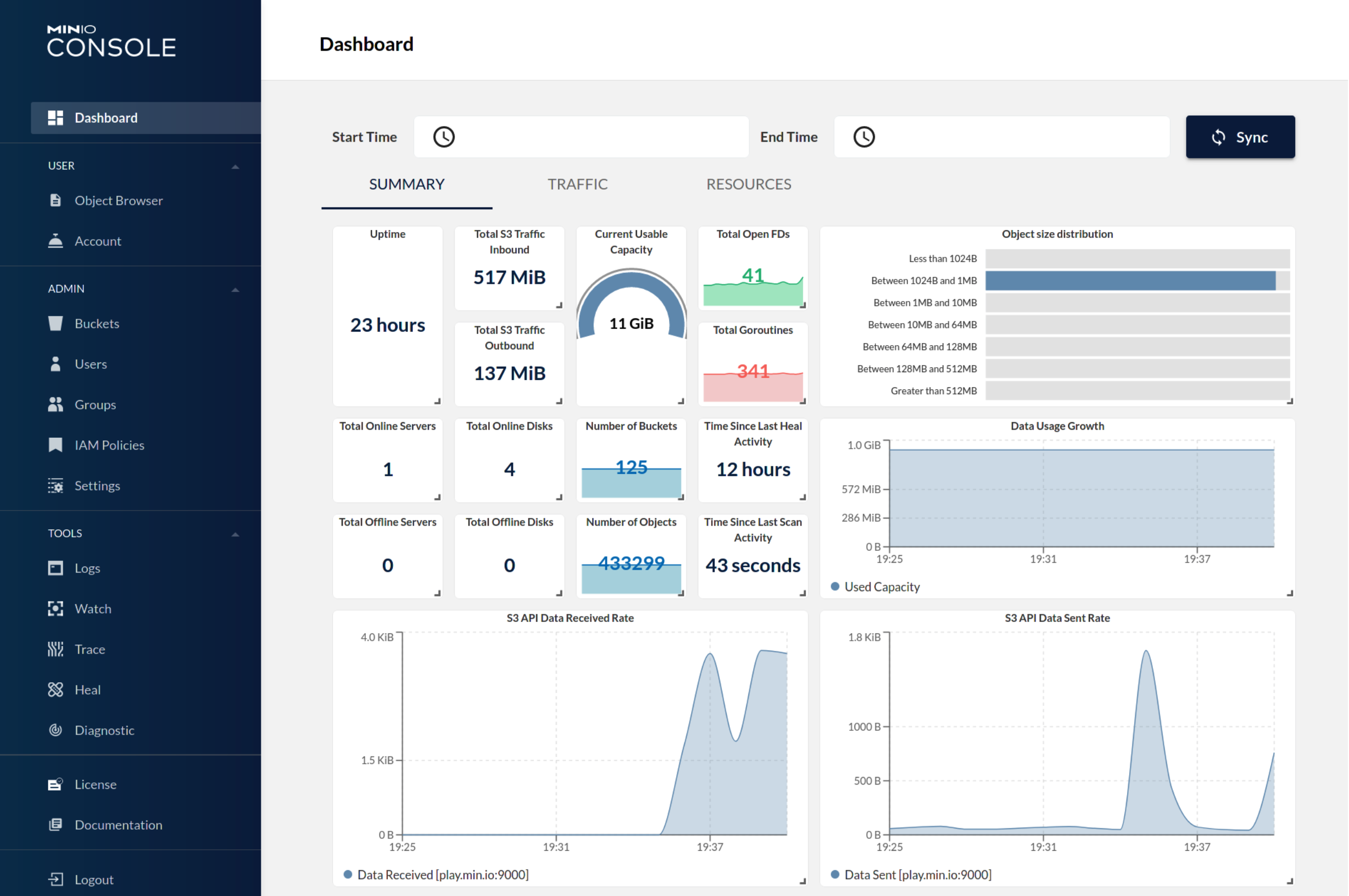The width and height of the screenshot is (1349, 896).
Task: Click the Watch icon in sidebar
Action: pos(55,608)
